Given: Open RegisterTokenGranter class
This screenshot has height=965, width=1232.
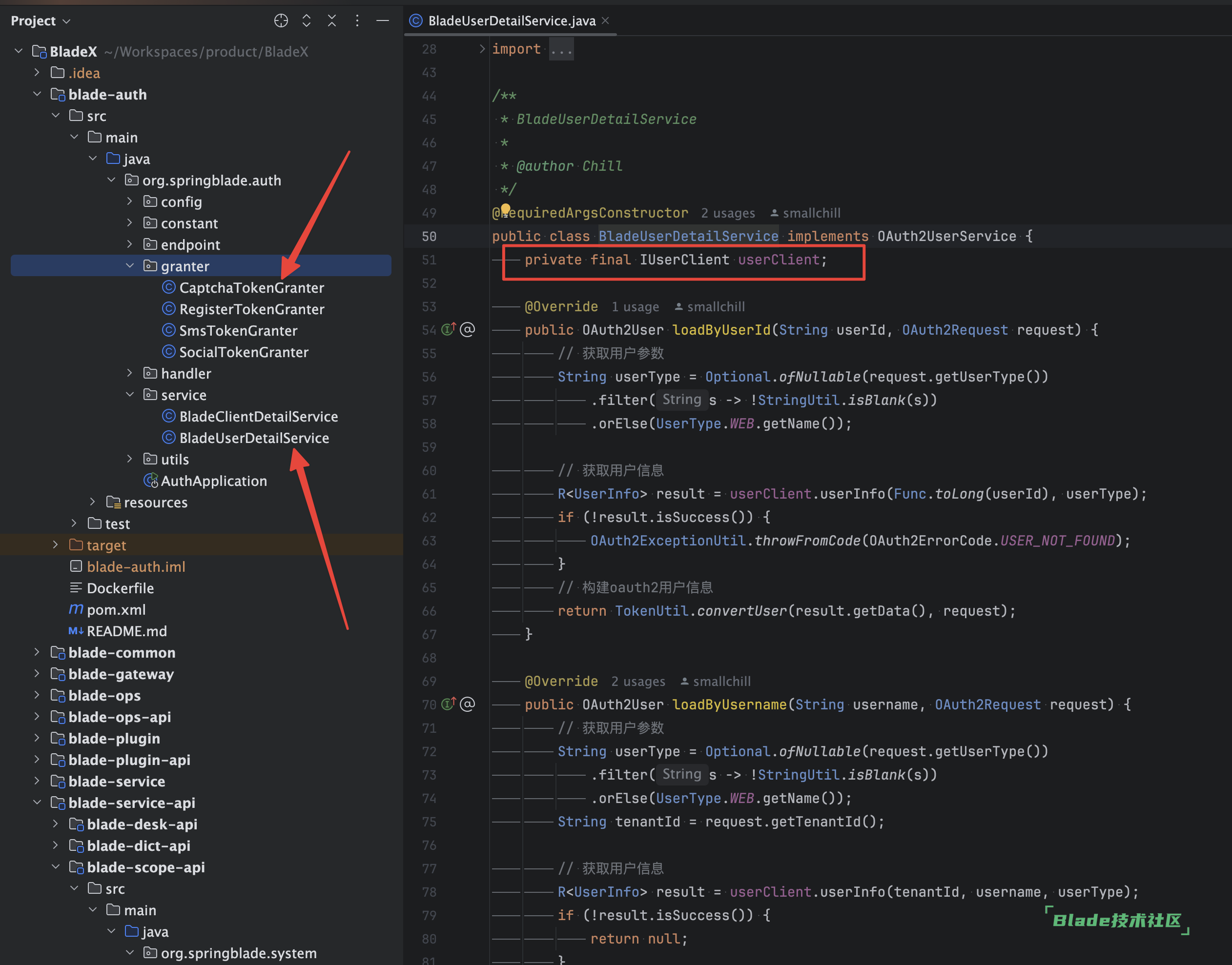Looking at the screenshot, I should [x=251, y=309].
